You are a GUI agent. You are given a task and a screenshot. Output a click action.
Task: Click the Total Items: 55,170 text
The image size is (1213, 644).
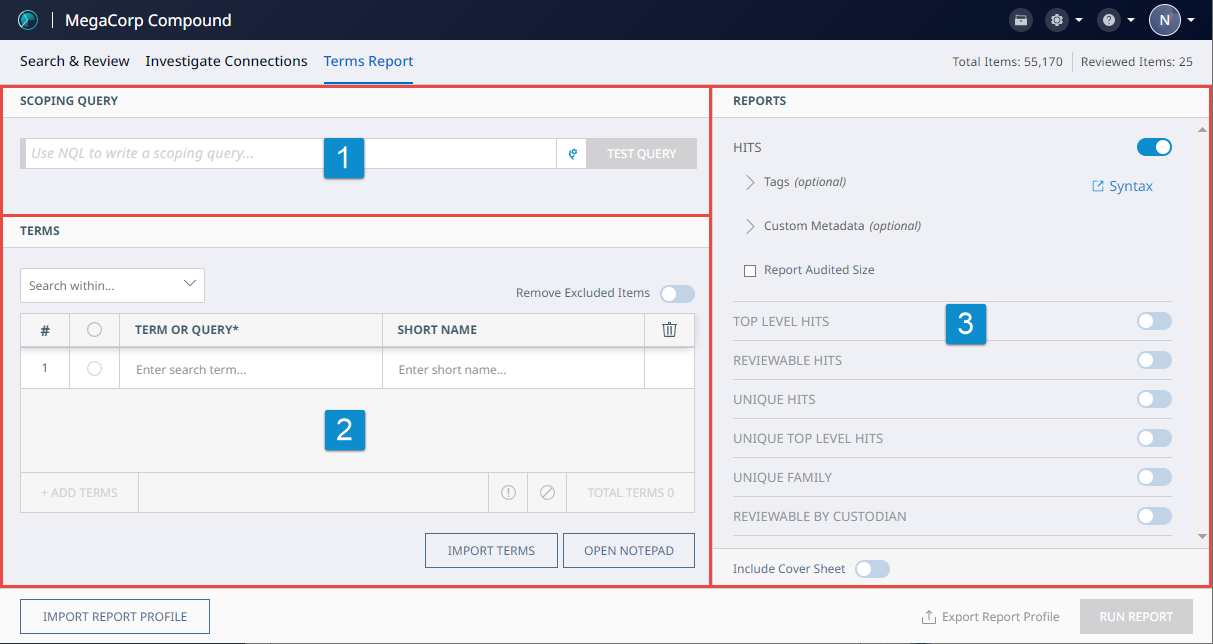point(1007,62)
